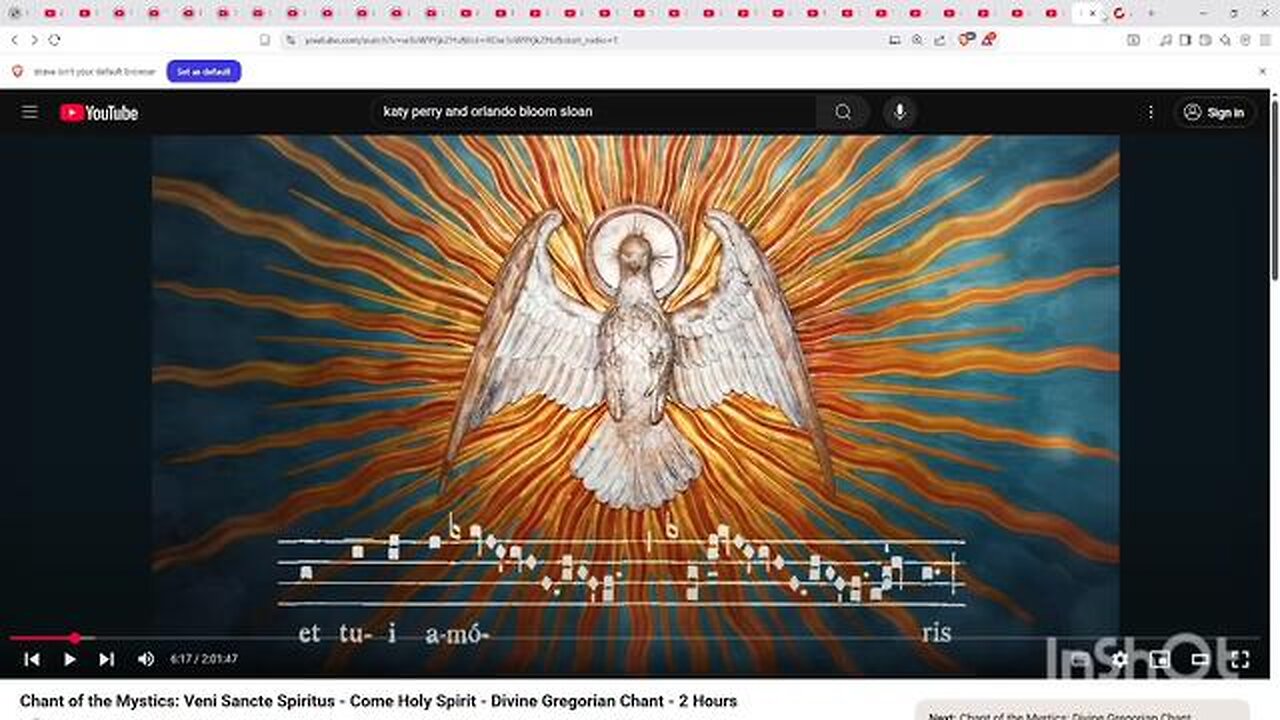Viewport: 1280px width, 720px height.
Task: Set Brave as default browser
Action: click(204, 72)
